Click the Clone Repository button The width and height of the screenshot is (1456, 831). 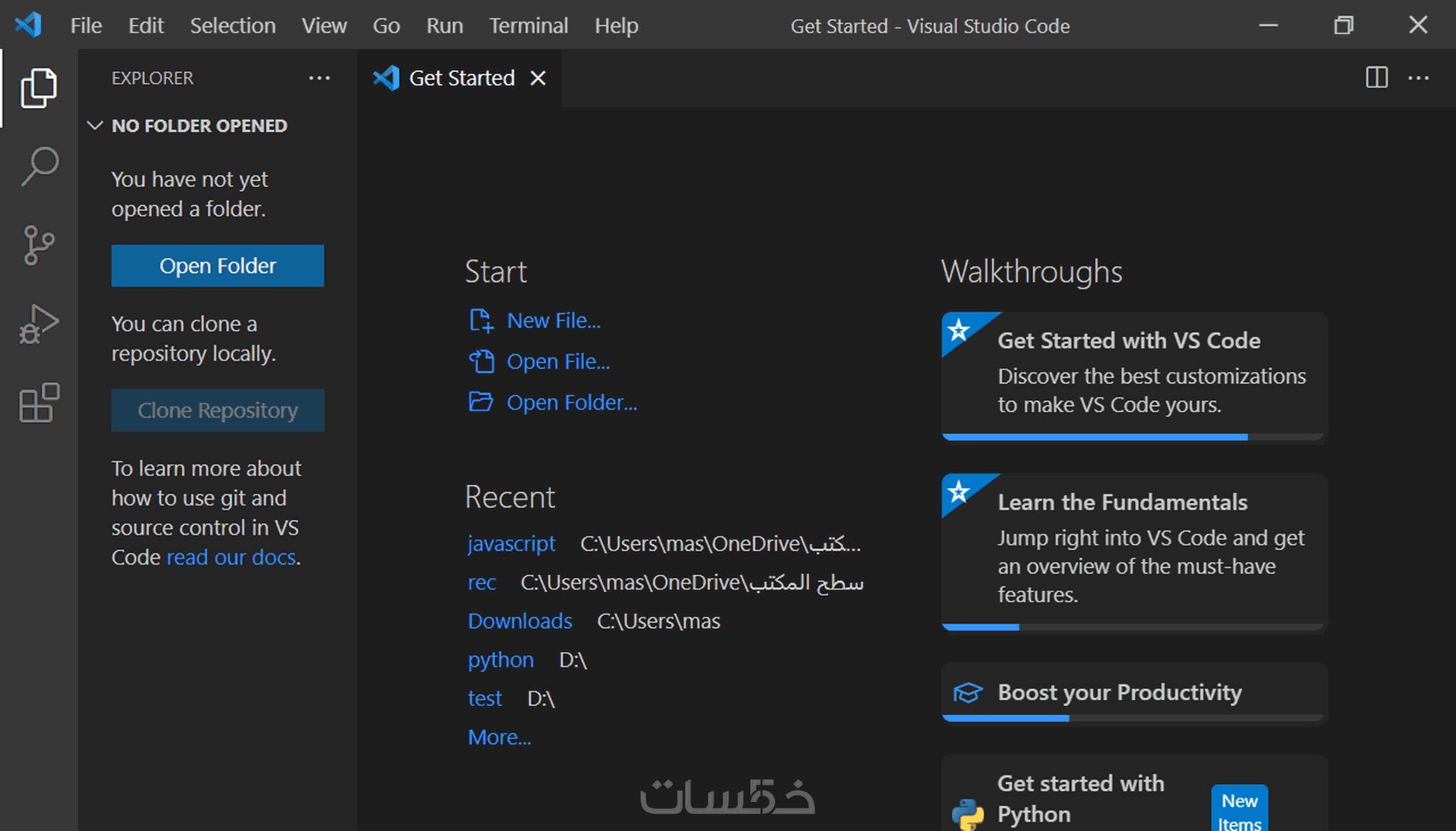point(218,410)
